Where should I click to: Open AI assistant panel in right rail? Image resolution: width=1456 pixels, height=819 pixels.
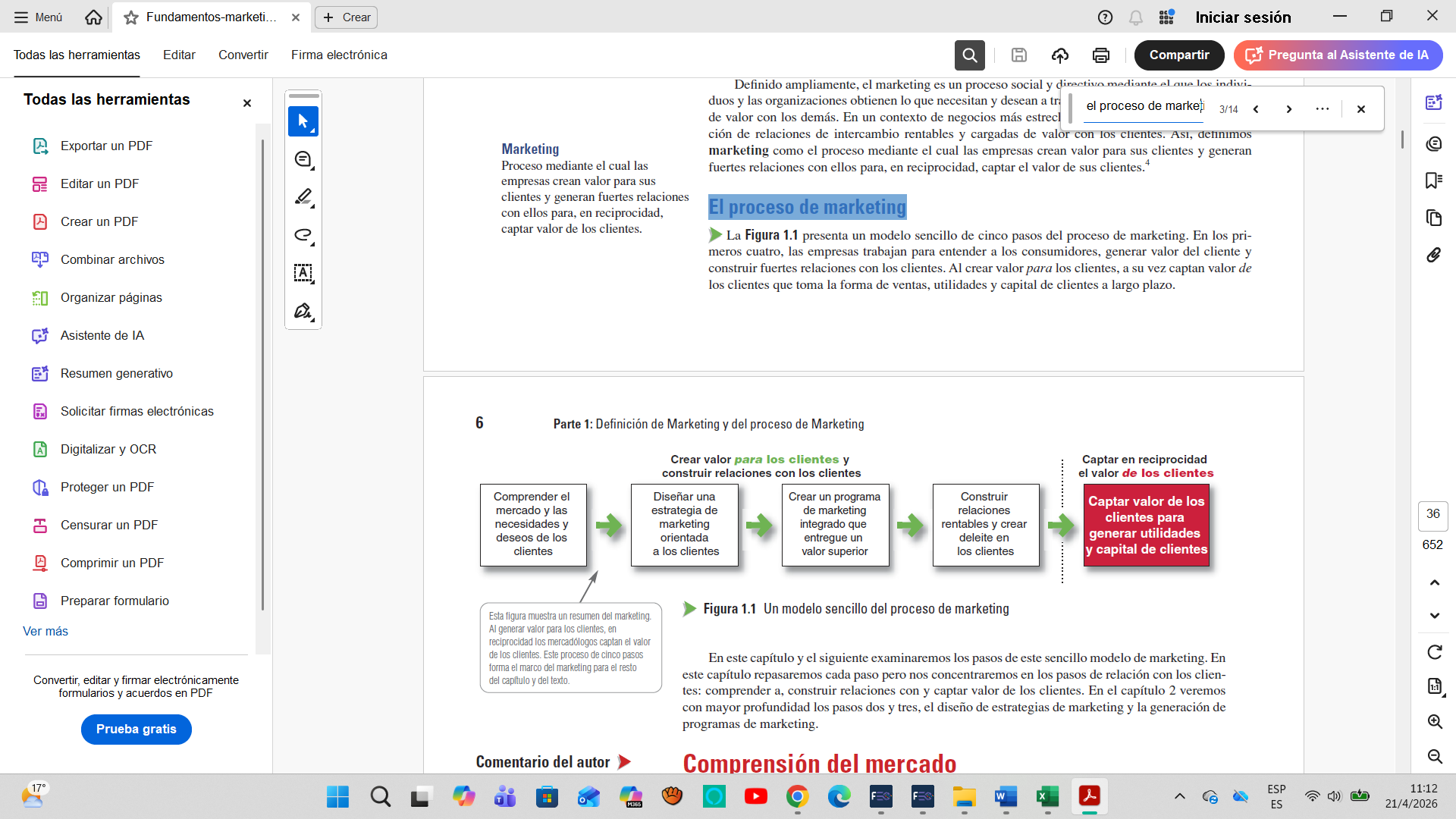click(1433, 103)
